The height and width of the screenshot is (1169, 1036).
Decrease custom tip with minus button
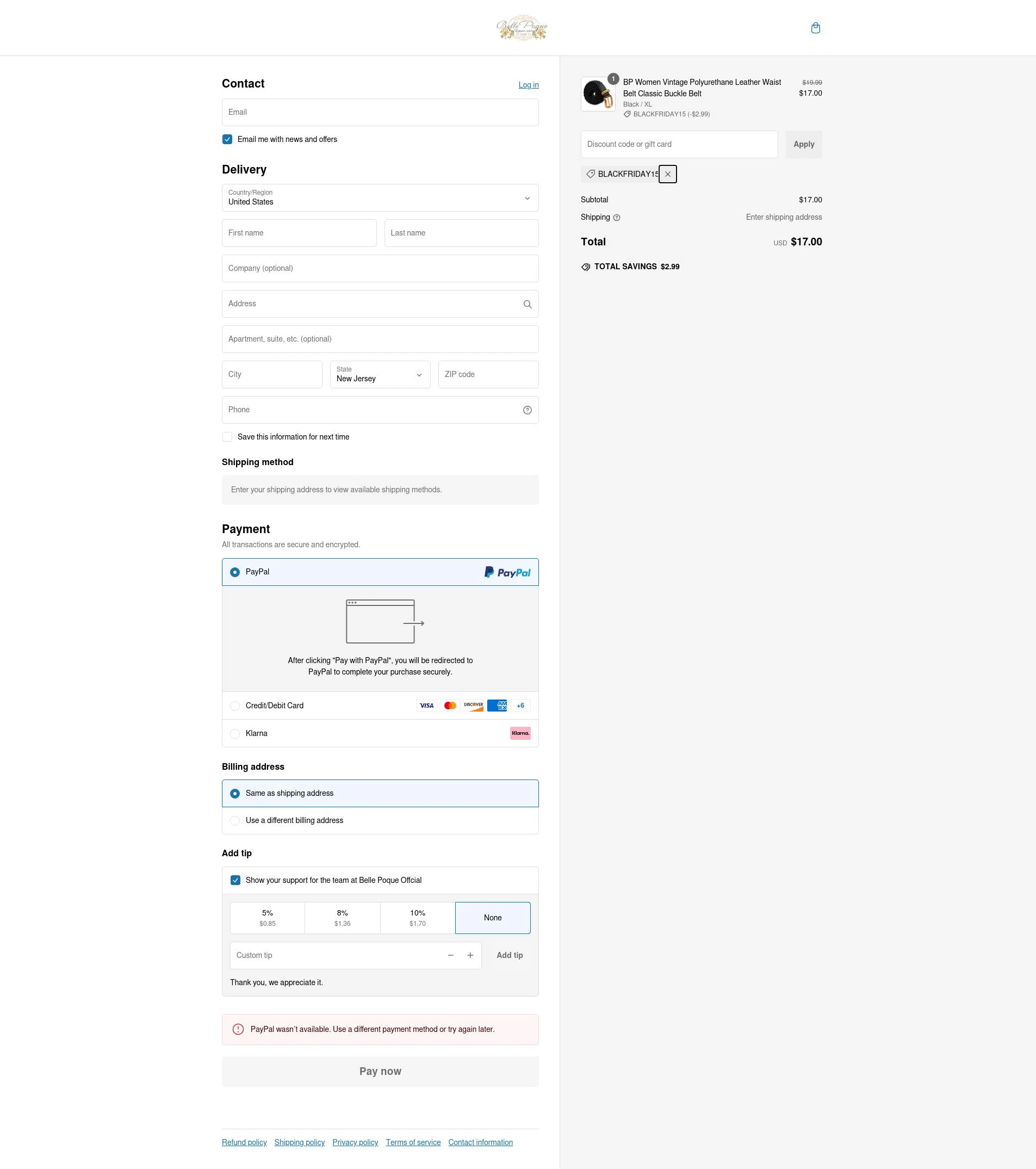450,955
